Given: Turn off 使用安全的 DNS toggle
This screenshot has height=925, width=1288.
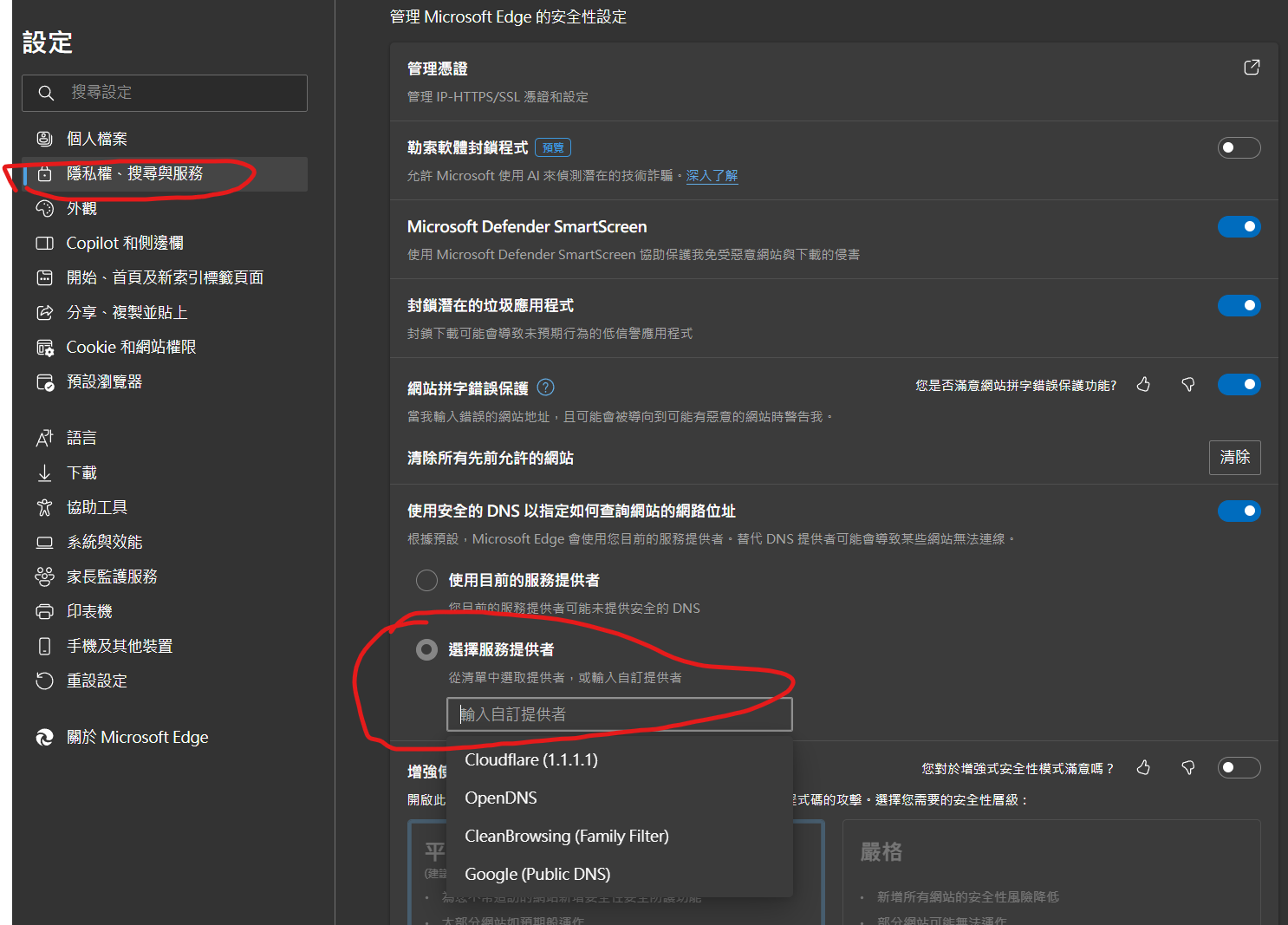Looking at the screenshot, I should coord(1239,511).
